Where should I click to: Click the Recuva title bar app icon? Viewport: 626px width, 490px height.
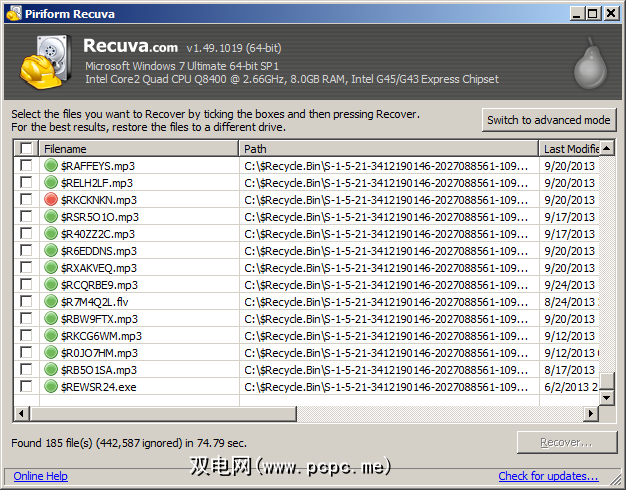coord(14,14)
